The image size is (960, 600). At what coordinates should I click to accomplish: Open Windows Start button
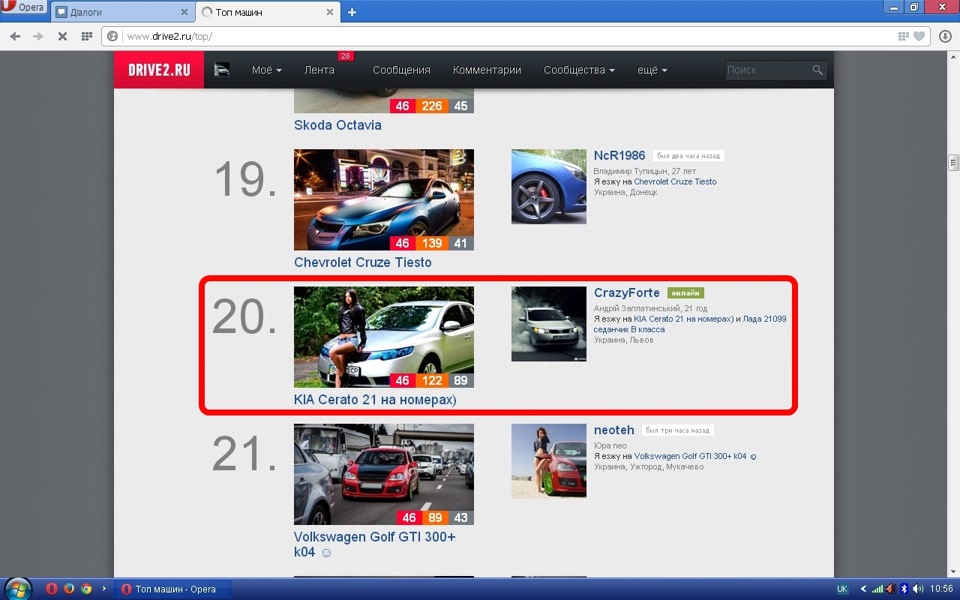point(17,589)
